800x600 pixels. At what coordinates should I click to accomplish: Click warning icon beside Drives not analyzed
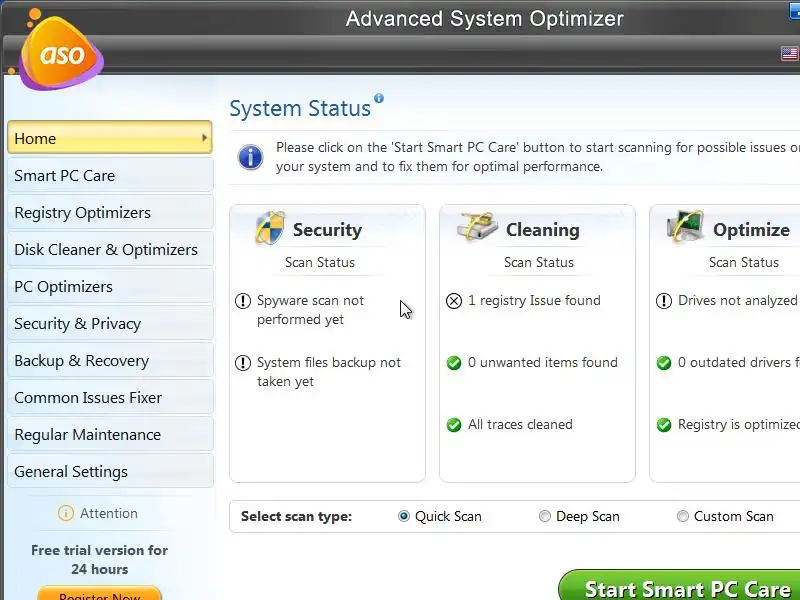(x=664, y=301)
